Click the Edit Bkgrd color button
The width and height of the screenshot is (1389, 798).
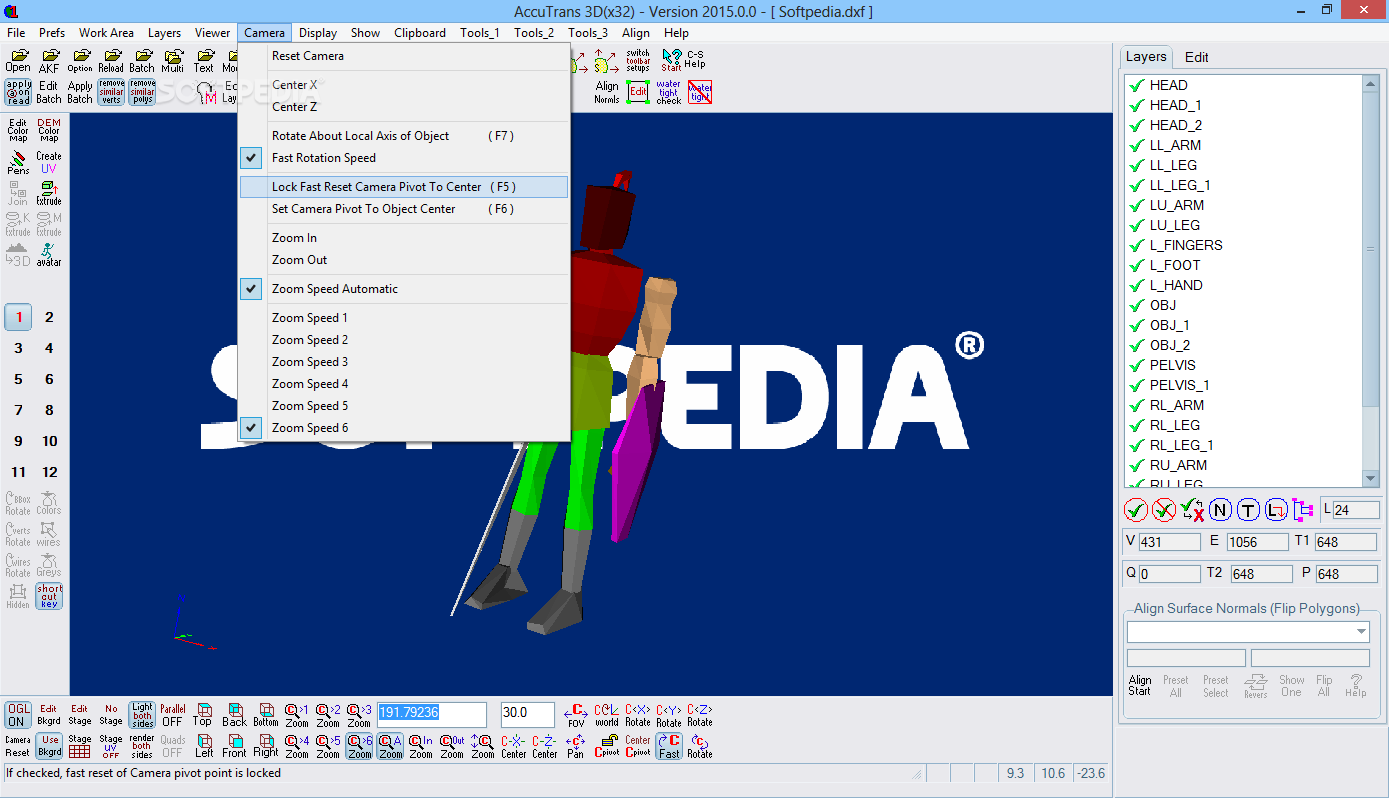[48, 714]
